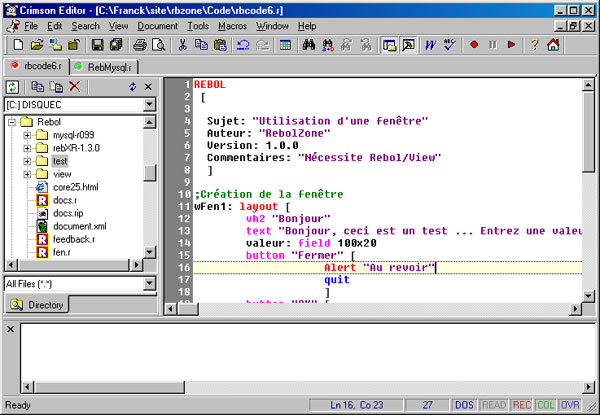Open the home page house icon

553,45
